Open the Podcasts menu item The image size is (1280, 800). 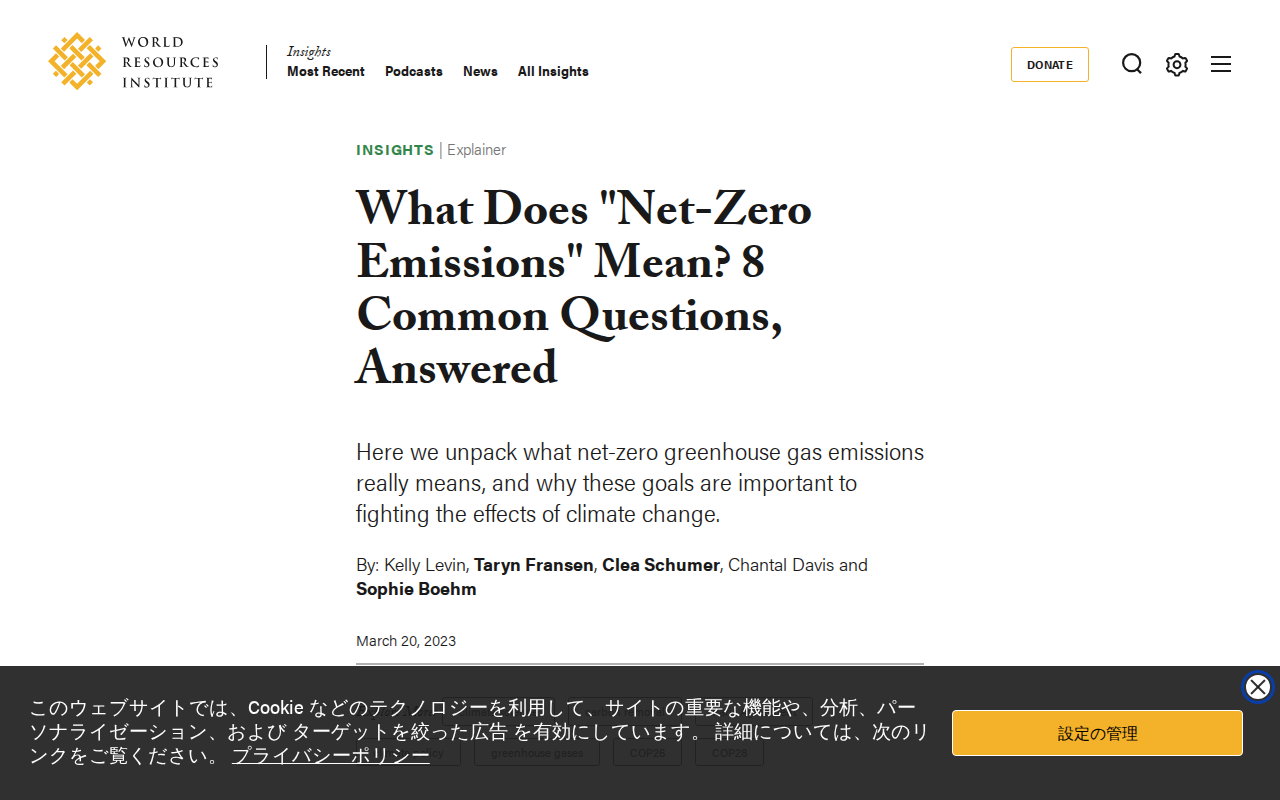414,71
